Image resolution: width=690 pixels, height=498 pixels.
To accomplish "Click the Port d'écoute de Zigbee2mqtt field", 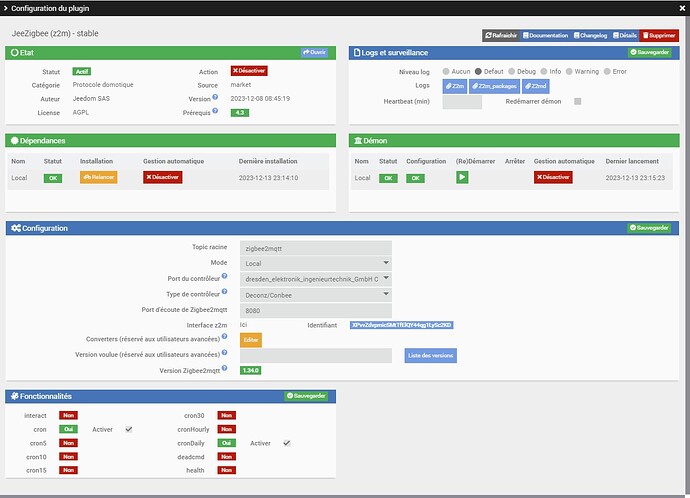I will tap(316, 311).
